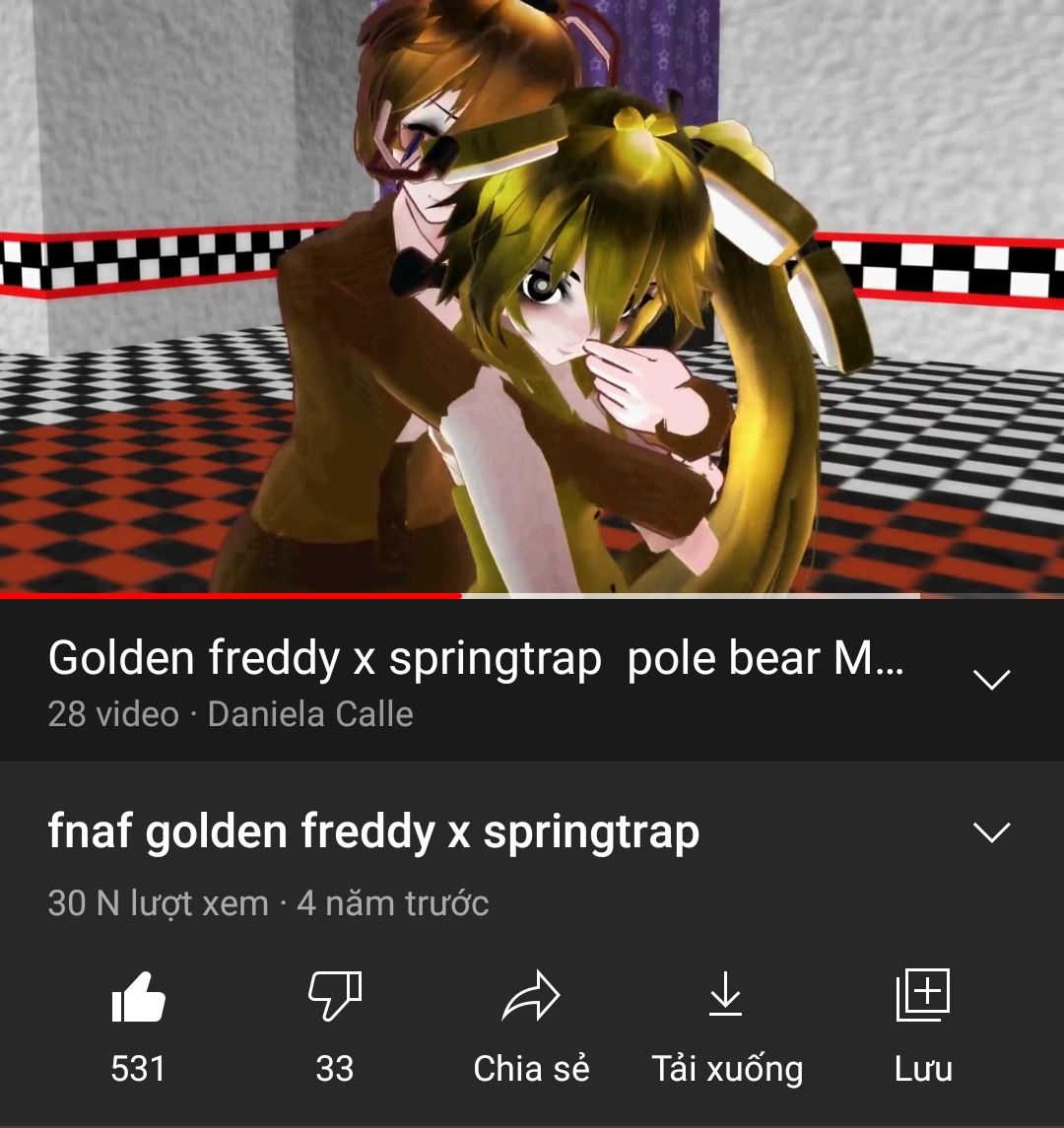
Task: Open the Golden freddy x springtrap playlist title
Action: 476,658
